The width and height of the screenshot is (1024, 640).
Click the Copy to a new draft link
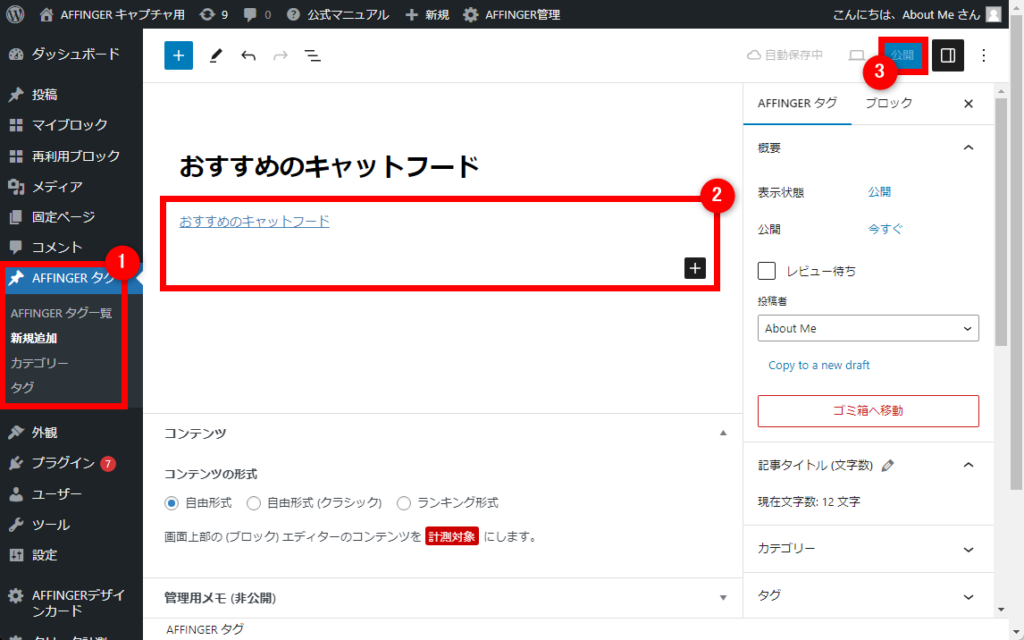coord(819,365)
